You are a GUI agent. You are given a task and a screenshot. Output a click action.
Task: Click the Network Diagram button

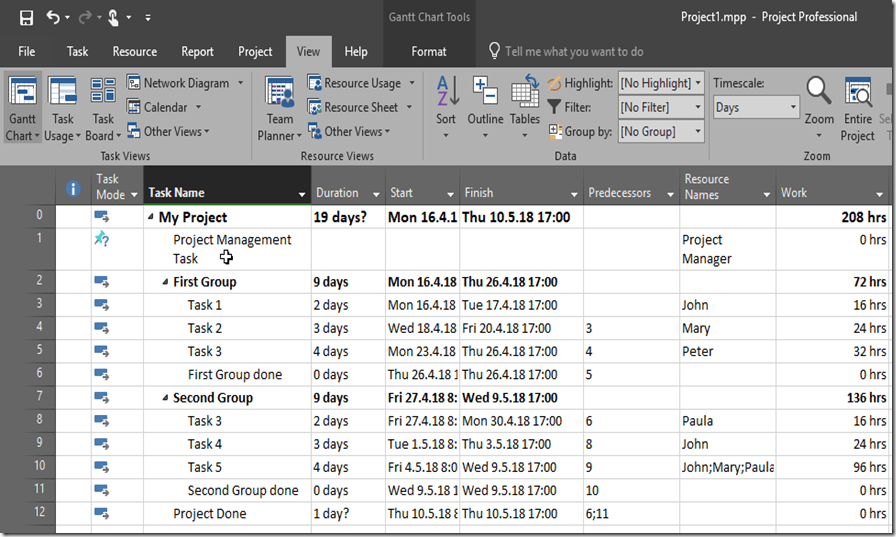186,83
